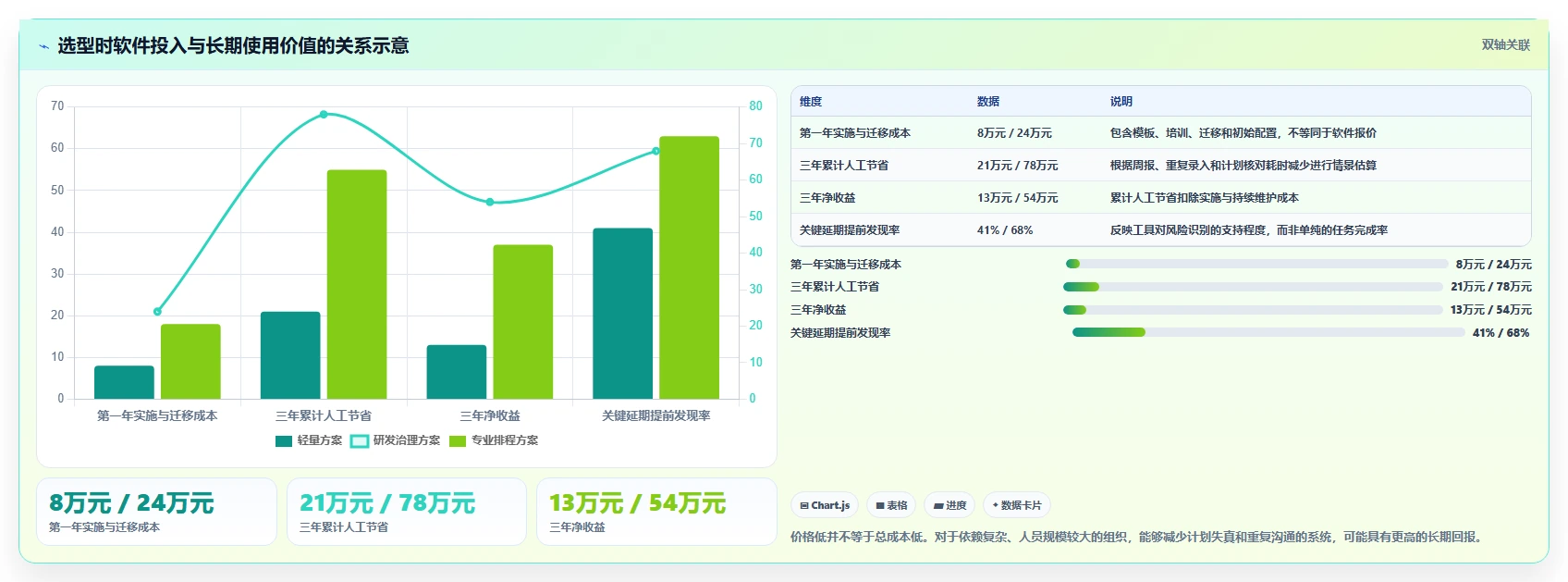Click the 数据卡片 tag chip
Viewport: 1568px width, 582px height.
click(1017, 505)
